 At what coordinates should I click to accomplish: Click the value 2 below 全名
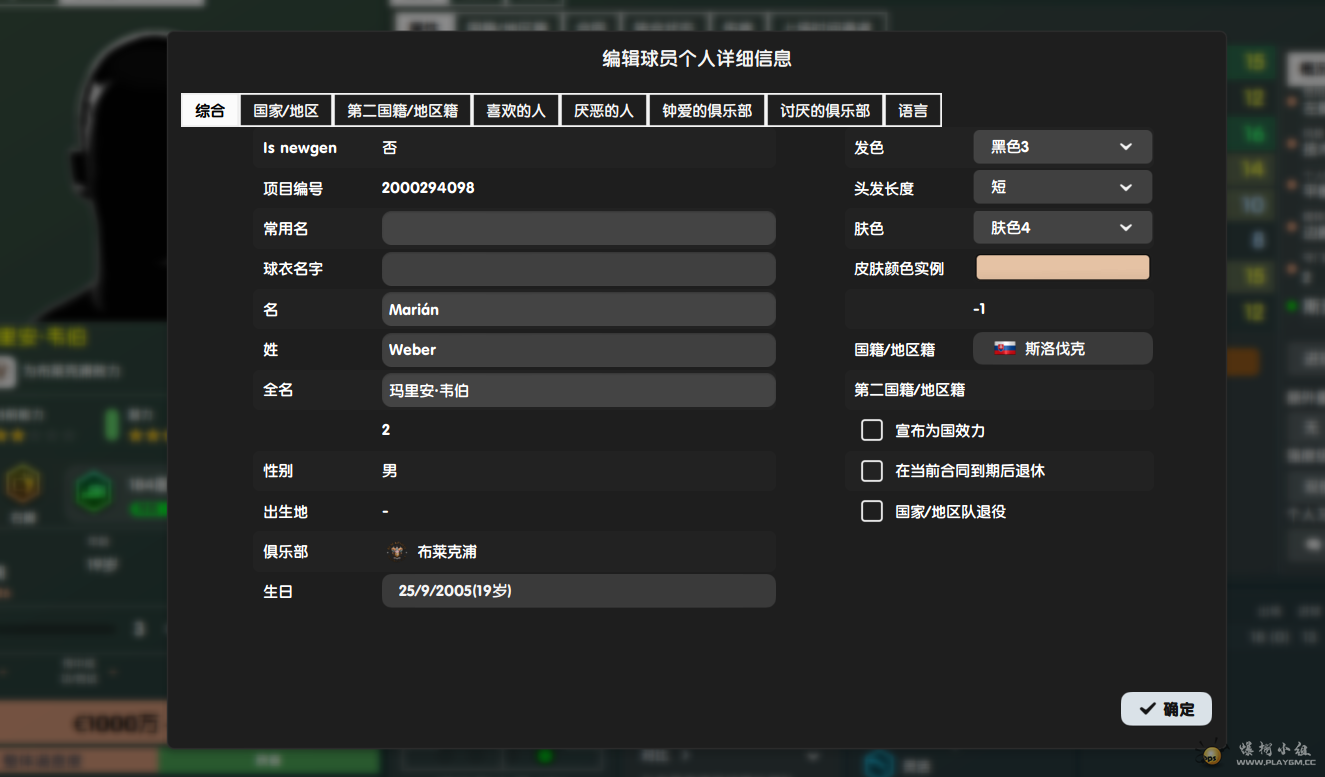pyautogui.click(x=386, y=430)
